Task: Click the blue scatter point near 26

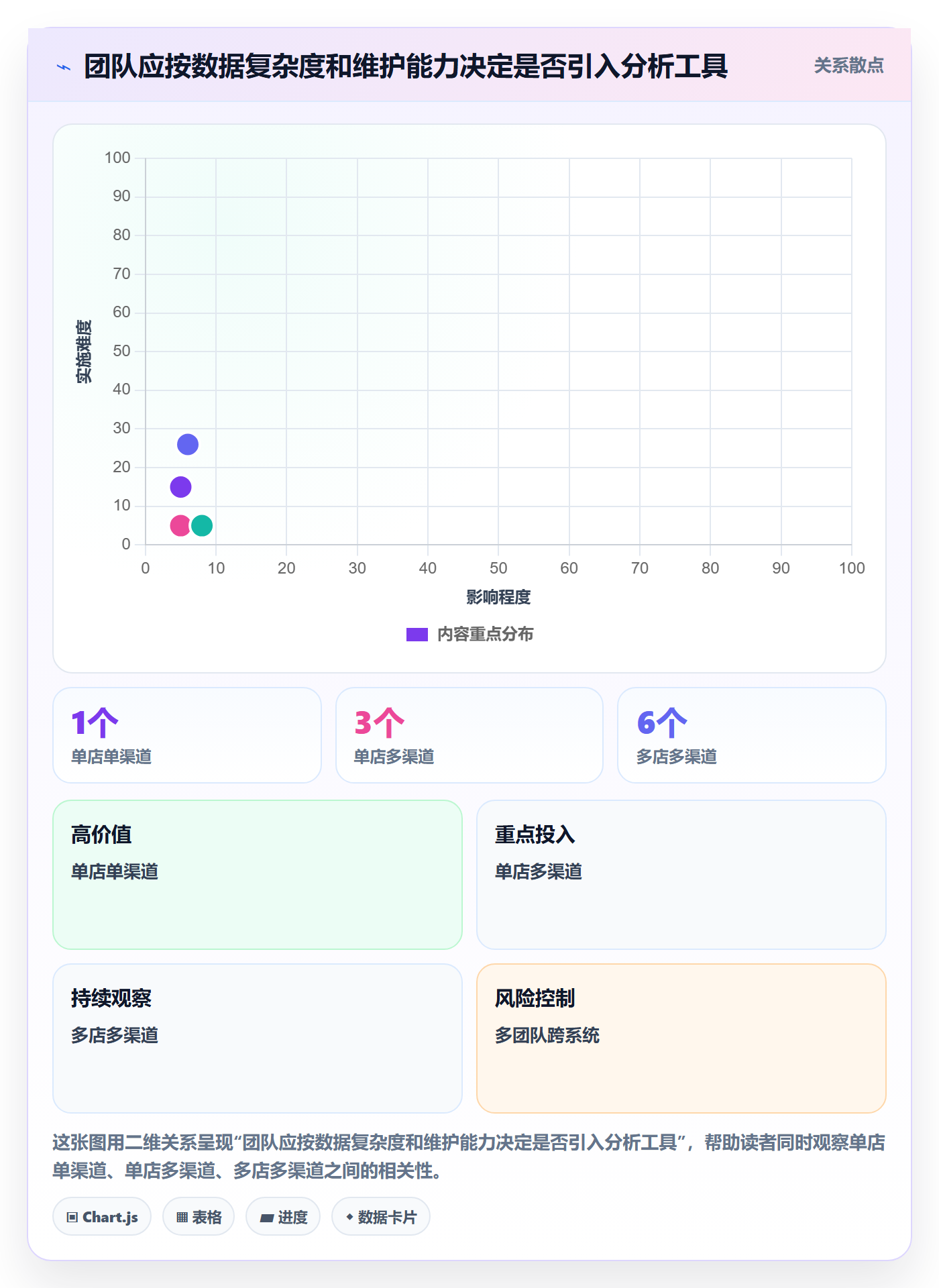Action: coord(188,445)
